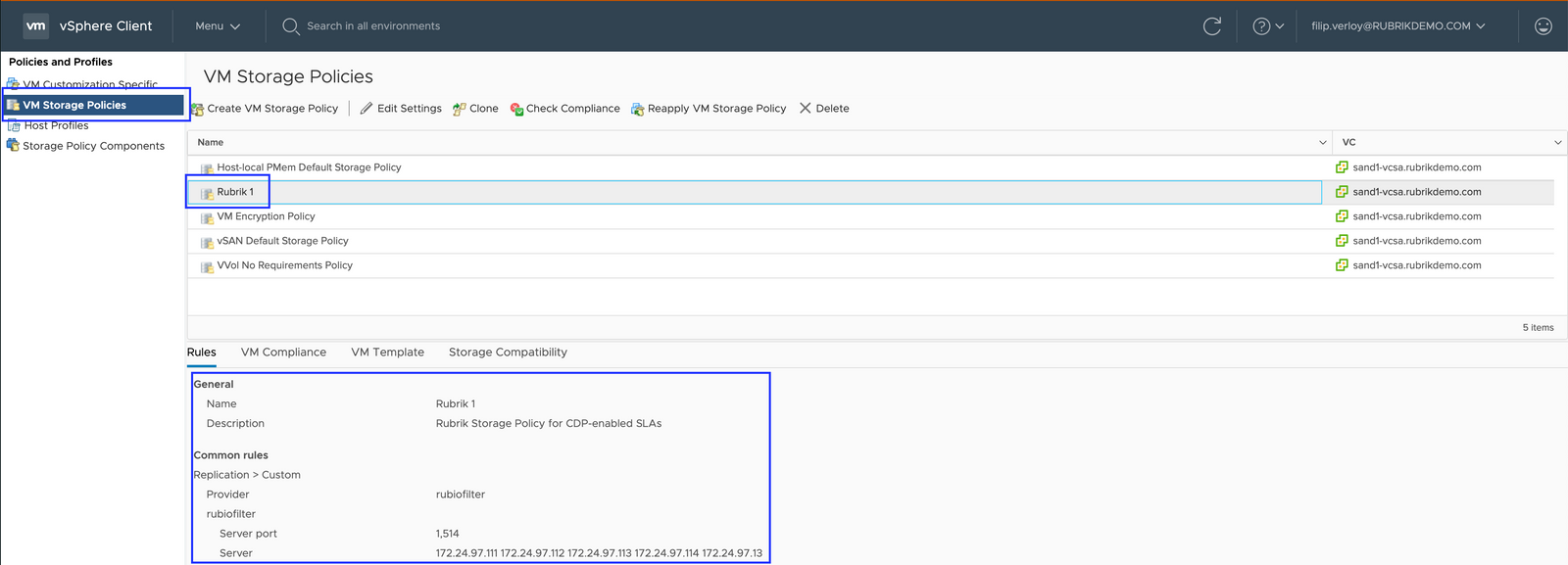This screenshot has width=1568, height=565.
Task: Click the Host Profiles sidebar icon
Action: pyautogui.click(x=13, y=125)
